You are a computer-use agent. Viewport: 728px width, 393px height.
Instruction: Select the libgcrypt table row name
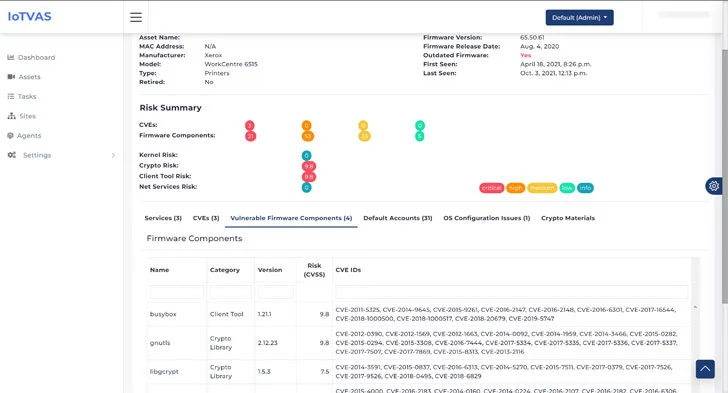(164, 372)
